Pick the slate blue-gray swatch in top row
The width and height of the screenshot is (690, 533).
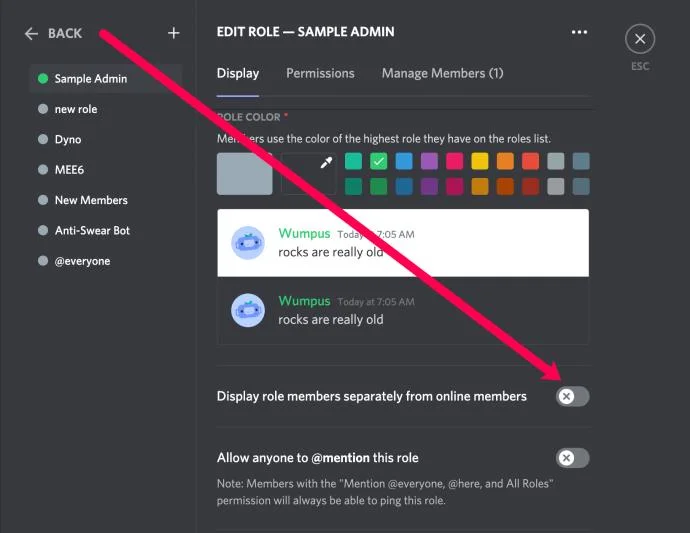coord(581,161)
